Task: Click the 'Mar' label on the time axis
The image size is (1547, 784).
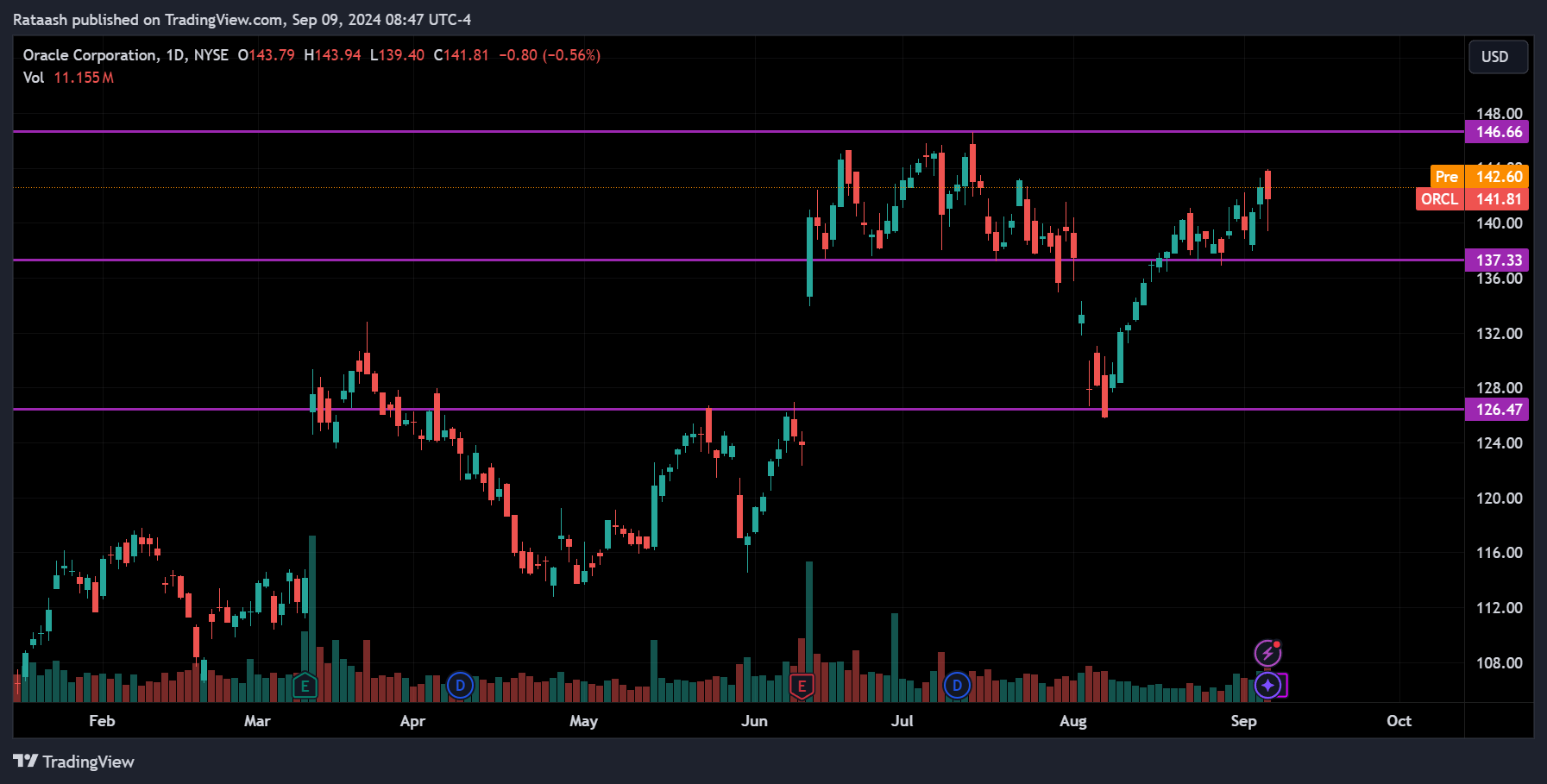Action: [257, 721]
